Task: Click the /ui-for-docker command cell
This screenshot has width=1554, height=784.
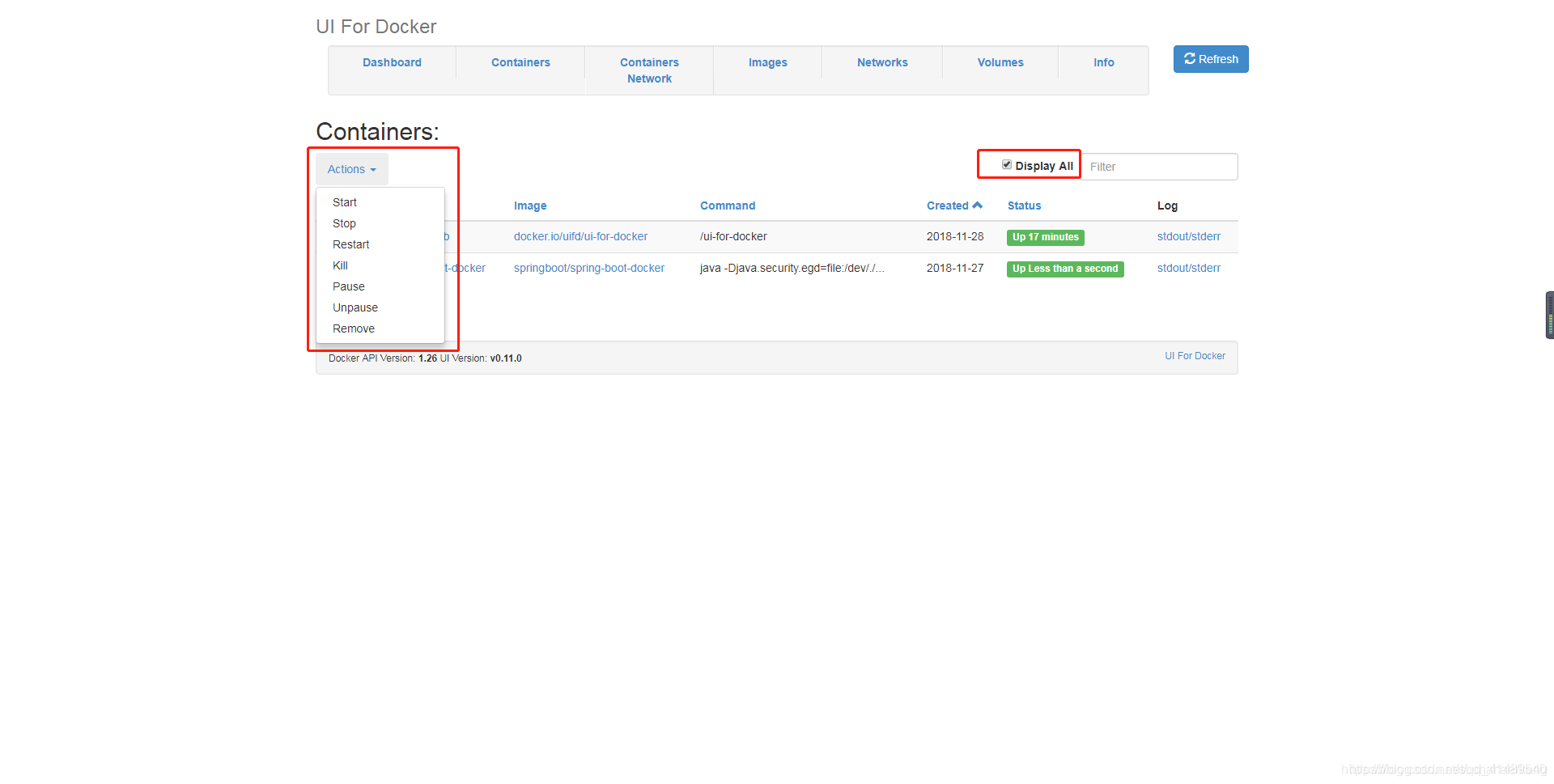Action: [x=733, y=236]
